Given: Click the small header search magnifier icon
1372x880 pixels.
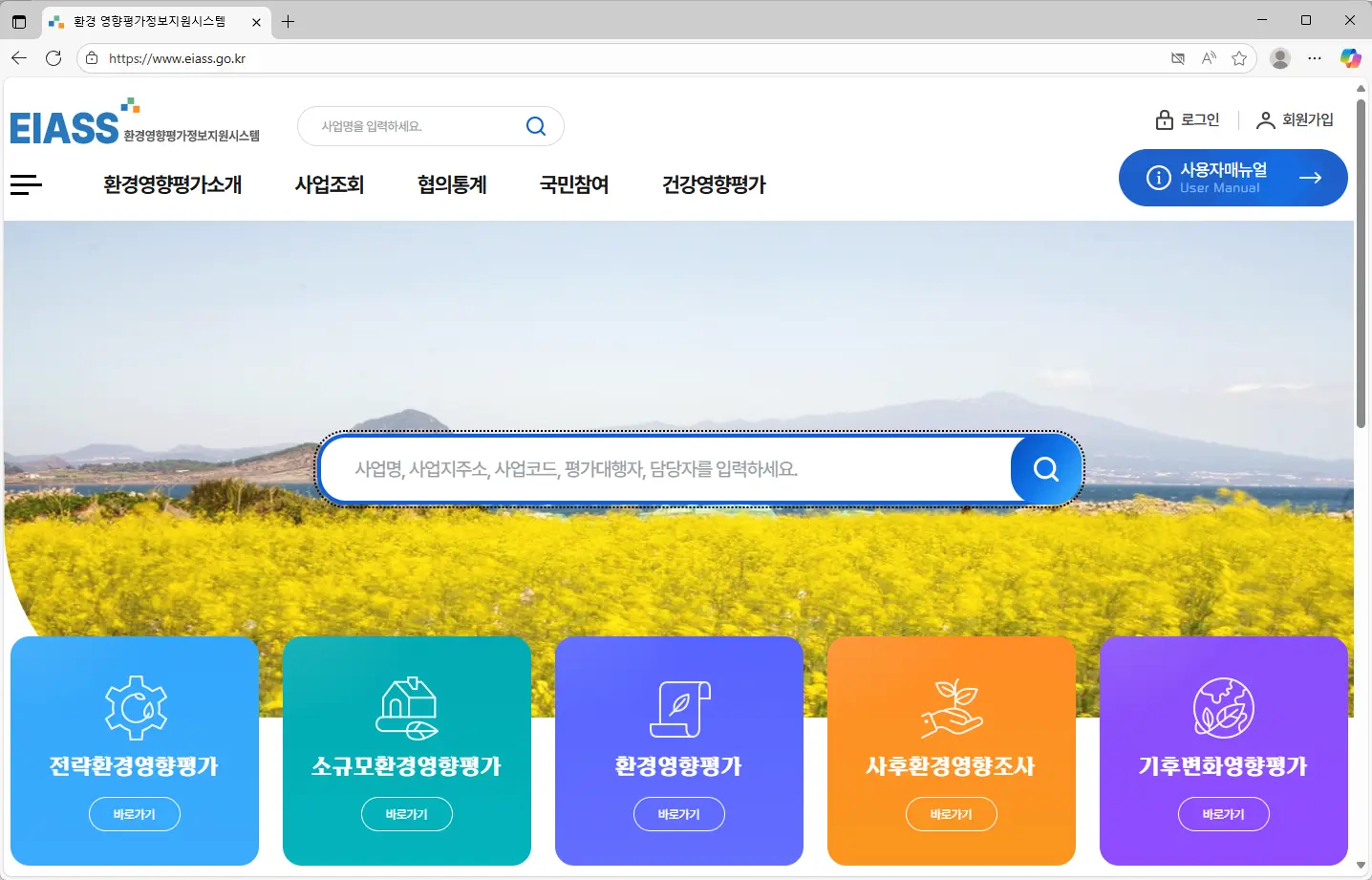Looking at the screenshot, I should click(536, 126).
